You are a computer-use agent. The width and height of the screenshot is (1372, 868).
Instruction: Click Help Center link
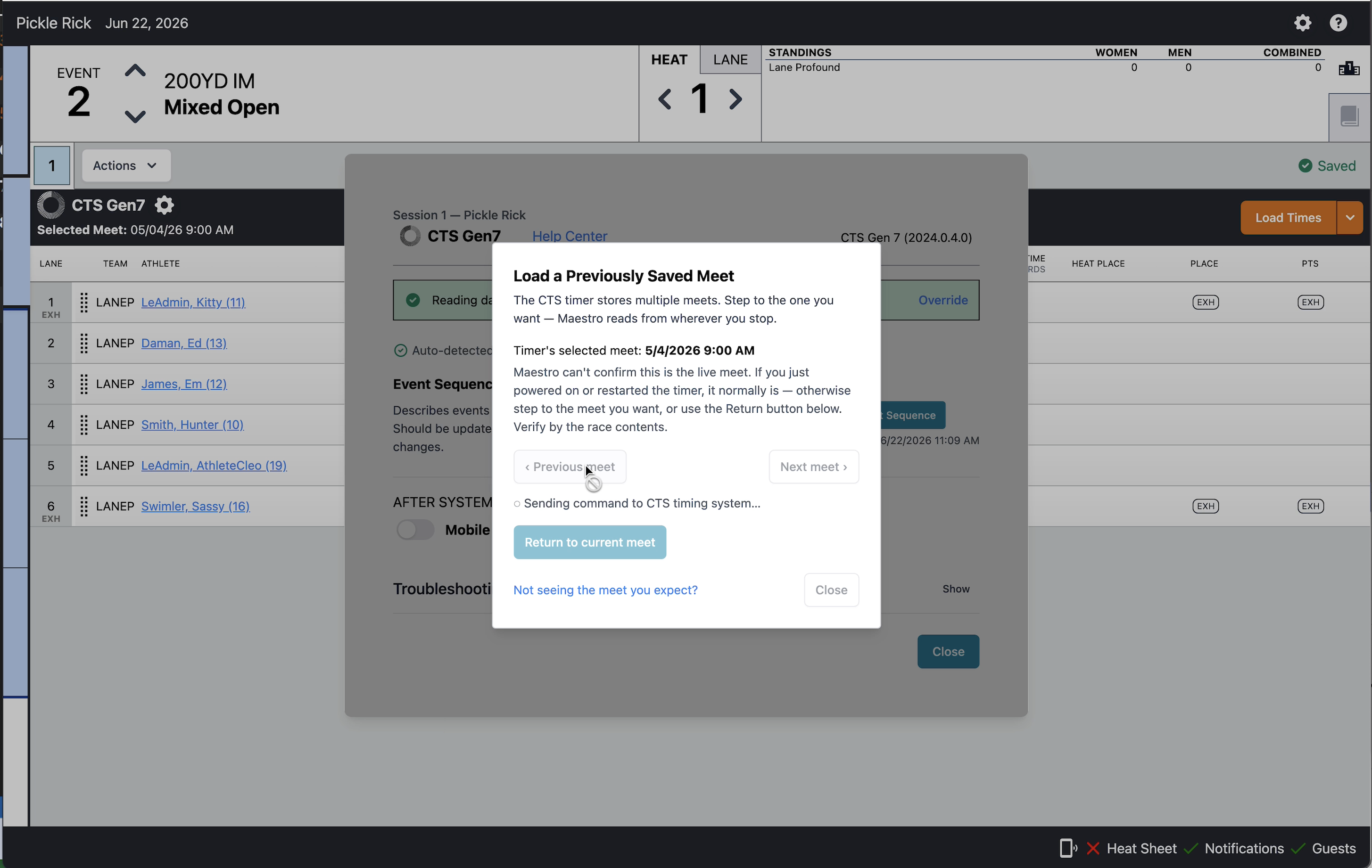point(570,236)
